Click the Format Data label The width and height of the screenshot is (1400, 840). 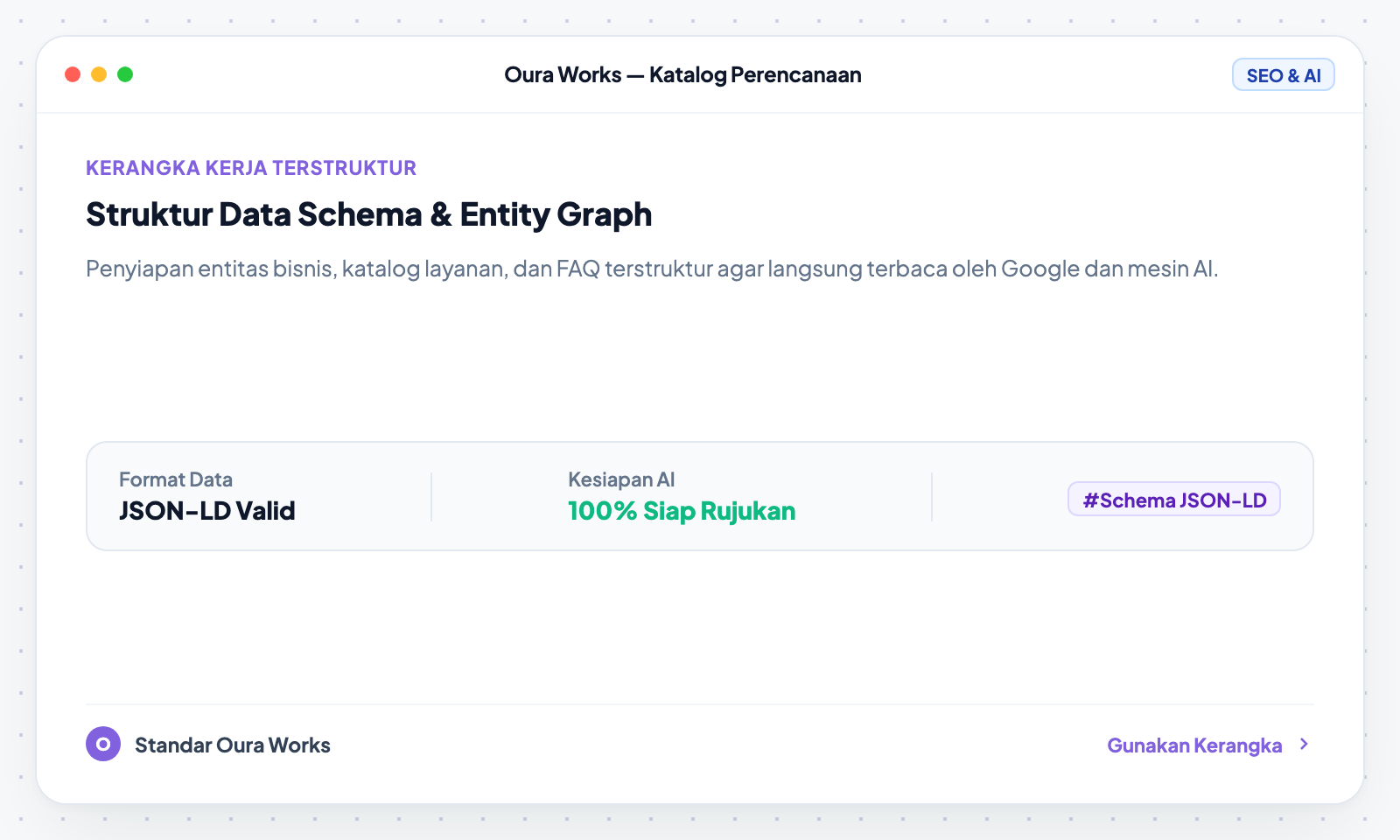pos(176,479)
